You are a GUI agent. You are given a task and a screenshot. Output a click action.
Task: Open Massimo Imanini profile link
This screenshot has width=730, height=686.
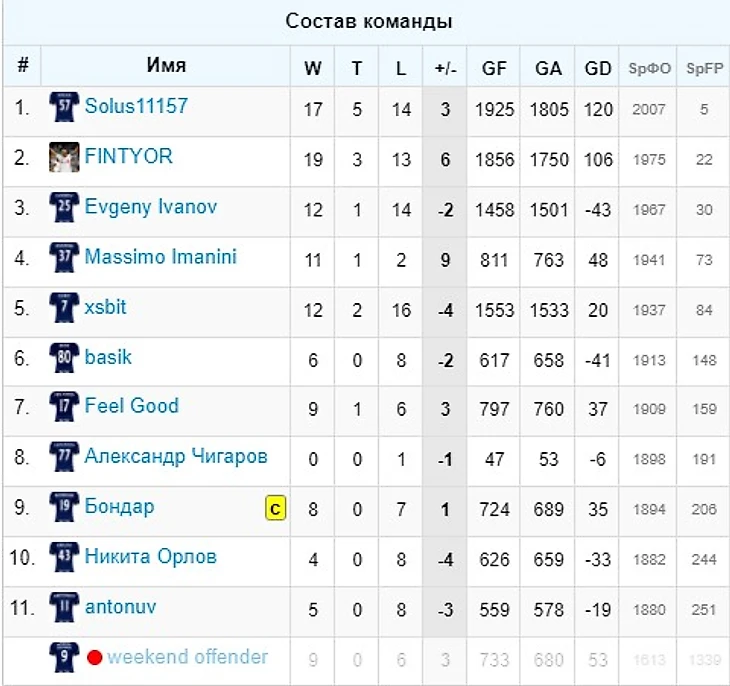click(161, 257)
